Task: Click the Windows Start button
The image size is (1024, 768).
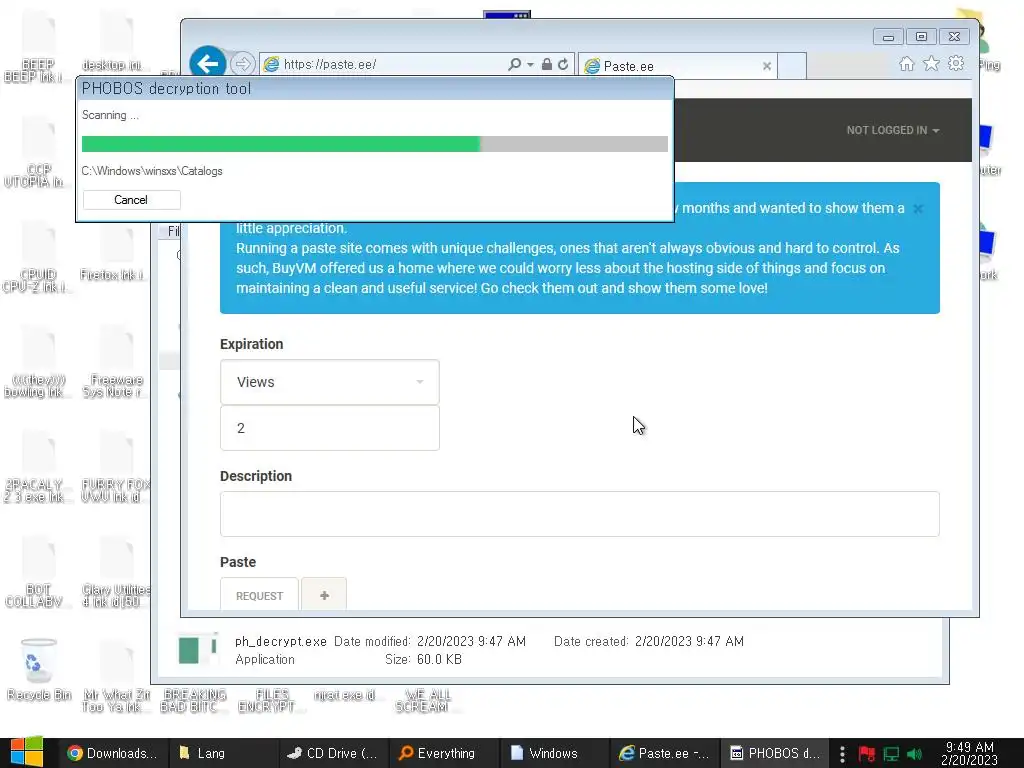Action: (x=27, y=753)
